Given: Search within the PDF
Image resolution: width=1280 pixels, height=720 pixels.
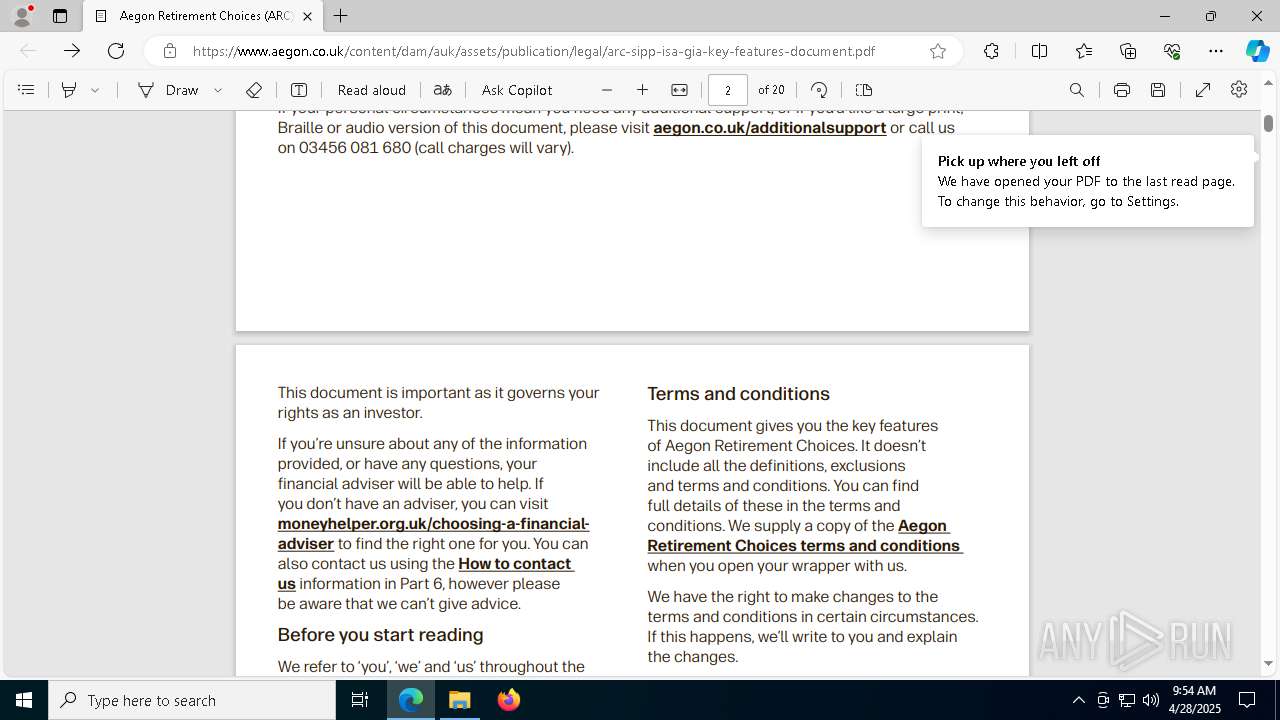Looking at the screenshot, I should (1077, 90).
